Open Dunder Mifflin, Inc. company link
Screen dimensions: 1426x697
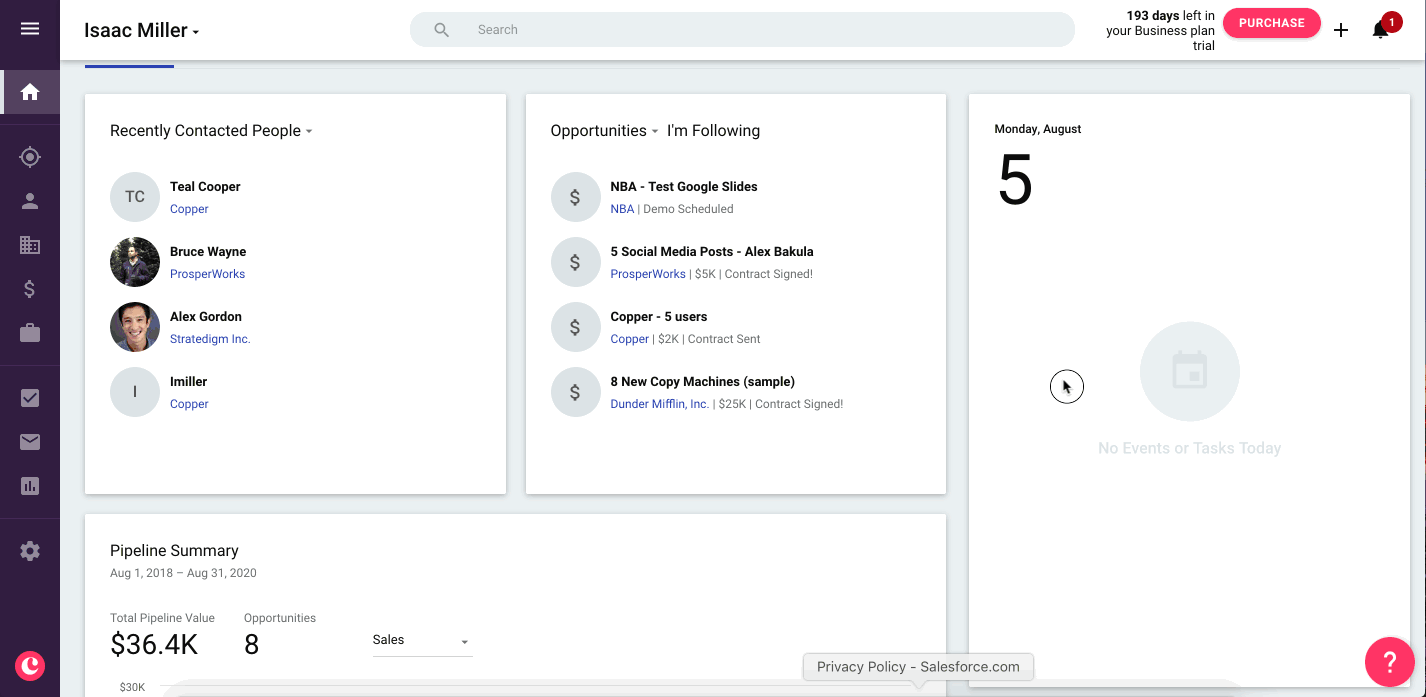[x=660, y=404]
